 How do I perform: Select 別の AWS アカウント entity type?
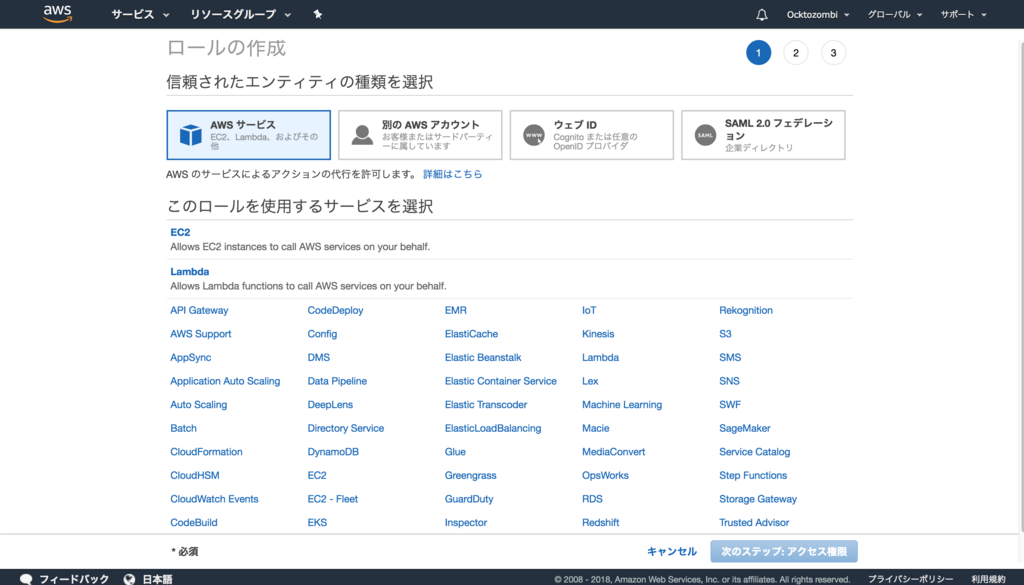[420, 135]
